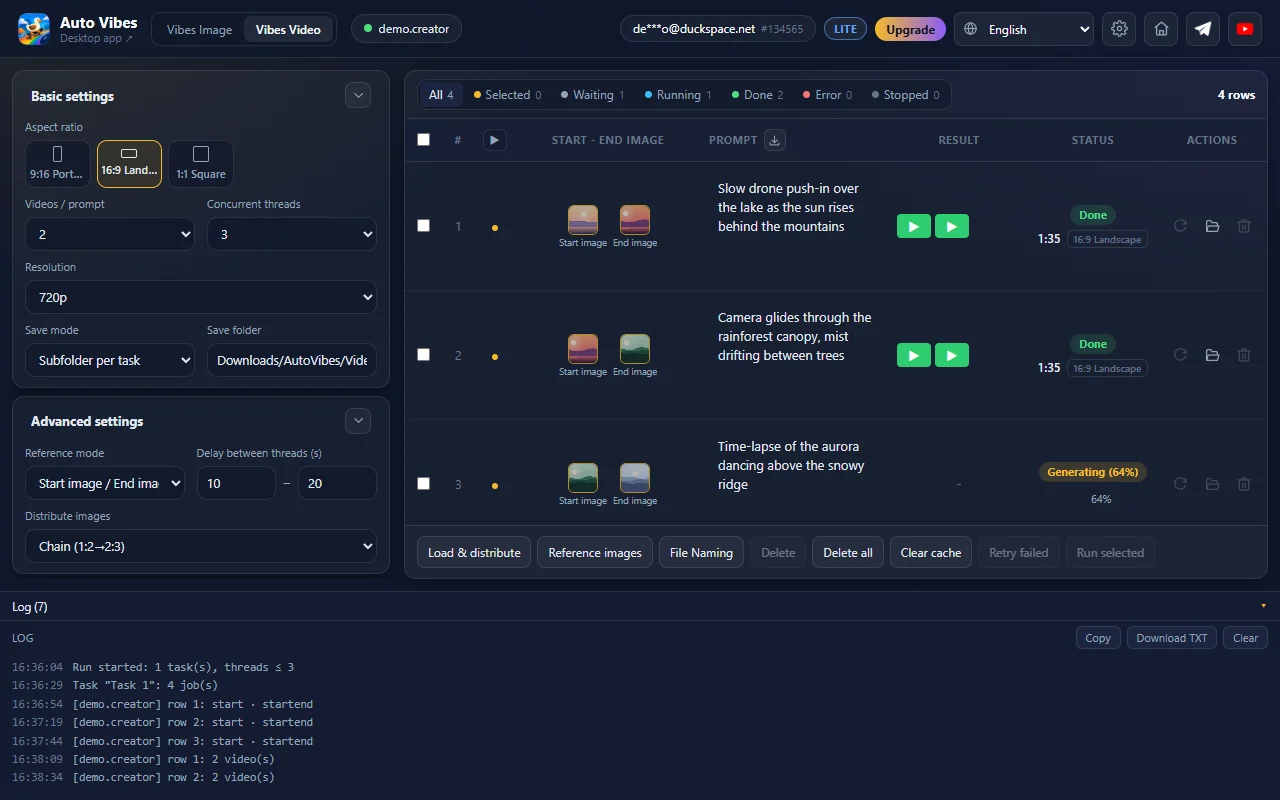This screenshot has width=1280, height=800.
Task: Switch to the Vibes Image tab
Action: [199, 29]
